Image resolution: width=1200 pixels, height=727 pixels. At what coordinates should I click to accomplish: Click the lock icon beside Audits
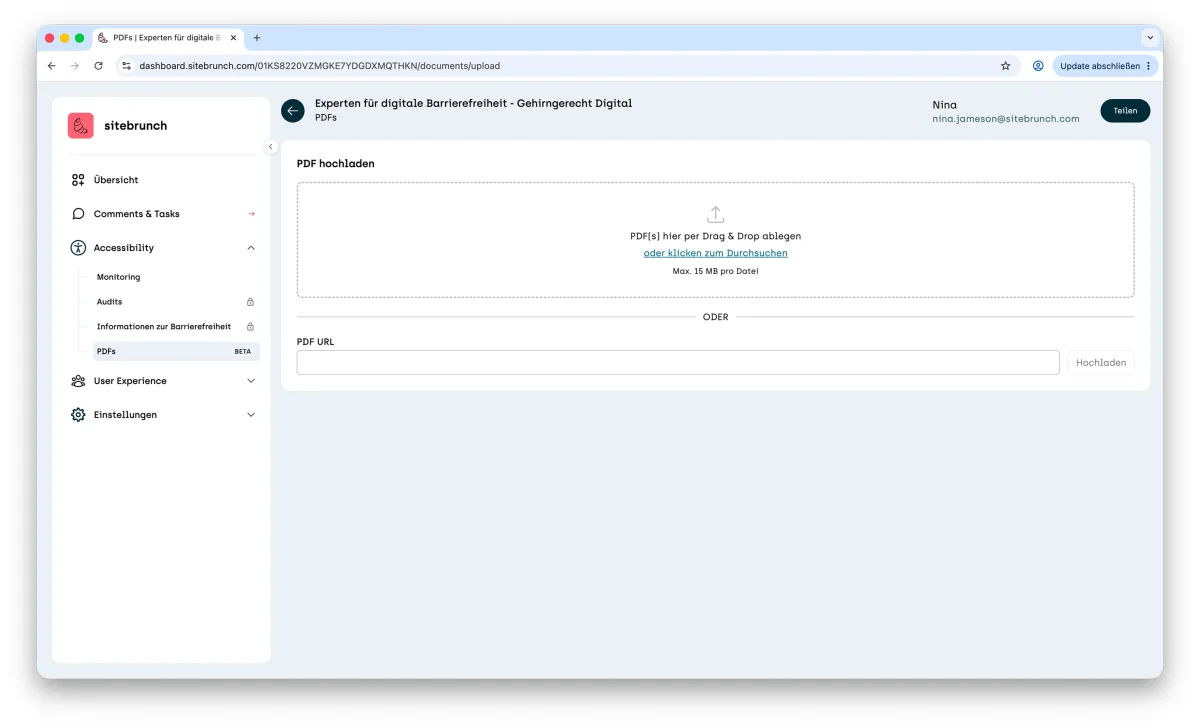(x=250, y=302)
